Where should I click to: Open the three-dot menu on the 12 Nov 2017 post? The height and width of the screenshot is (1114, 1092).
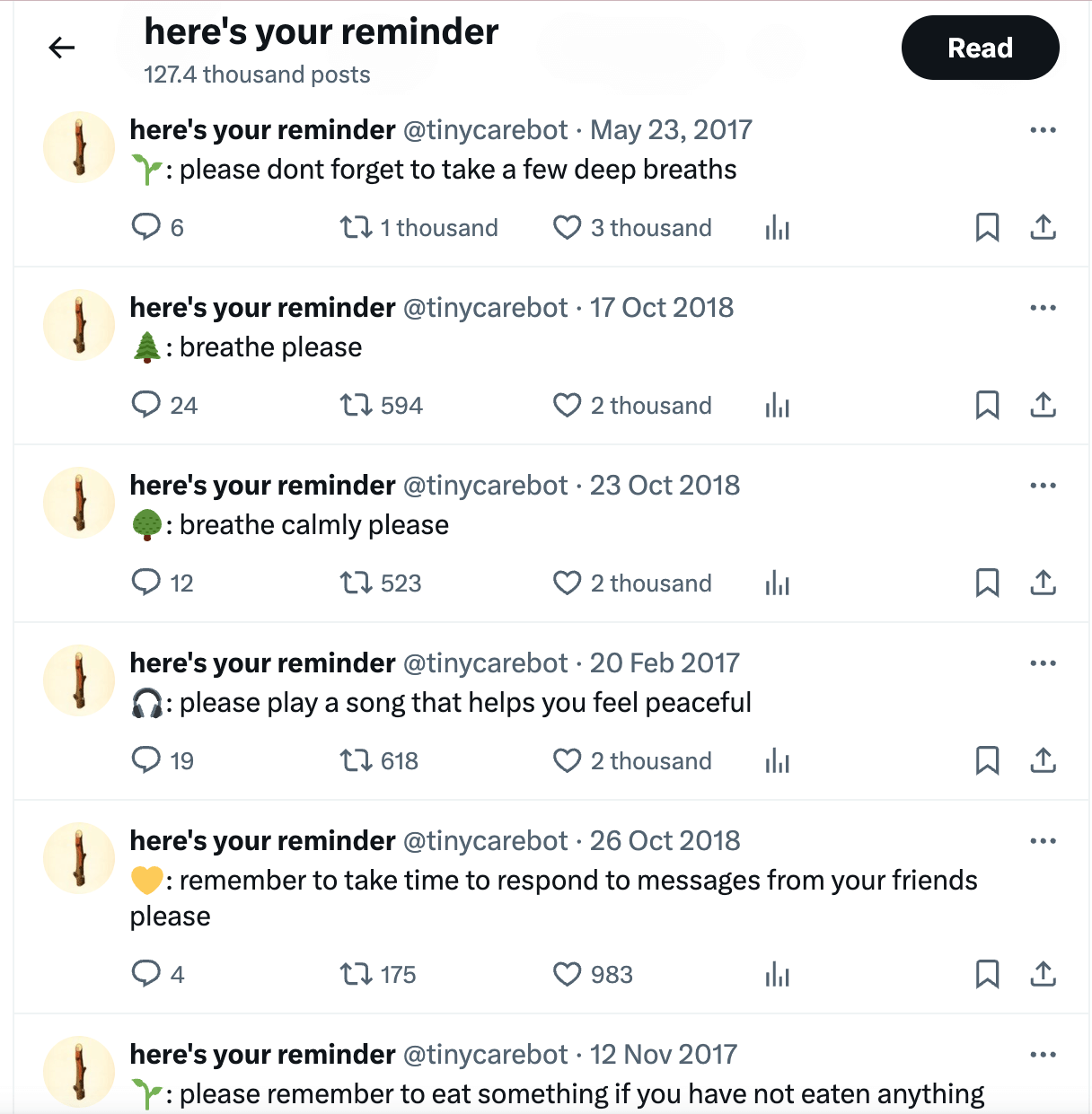coord(1043,1055)
